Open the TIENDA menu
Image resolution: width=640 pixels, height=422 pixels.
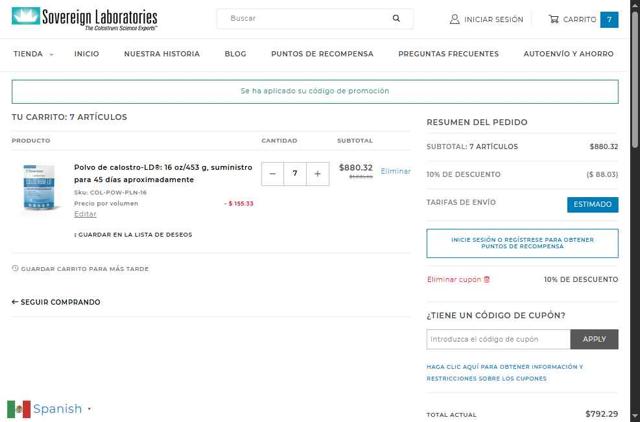[28, 54]
